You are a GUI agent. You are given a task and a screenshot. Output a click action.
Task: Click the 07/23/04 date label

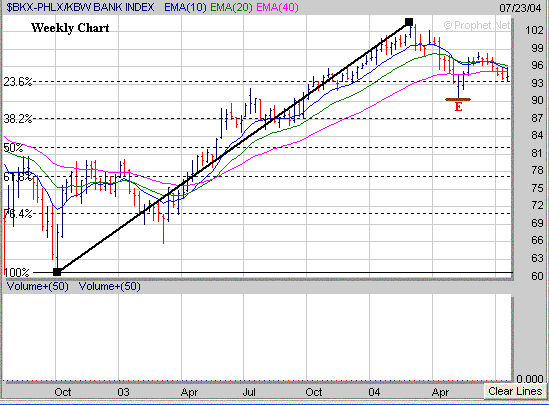point(520,8)
